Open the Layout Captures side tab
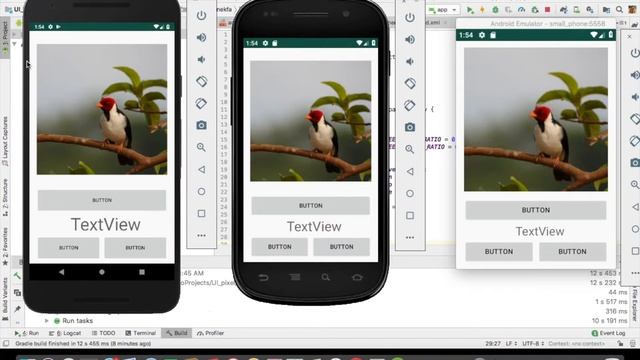 coord(5,141)
